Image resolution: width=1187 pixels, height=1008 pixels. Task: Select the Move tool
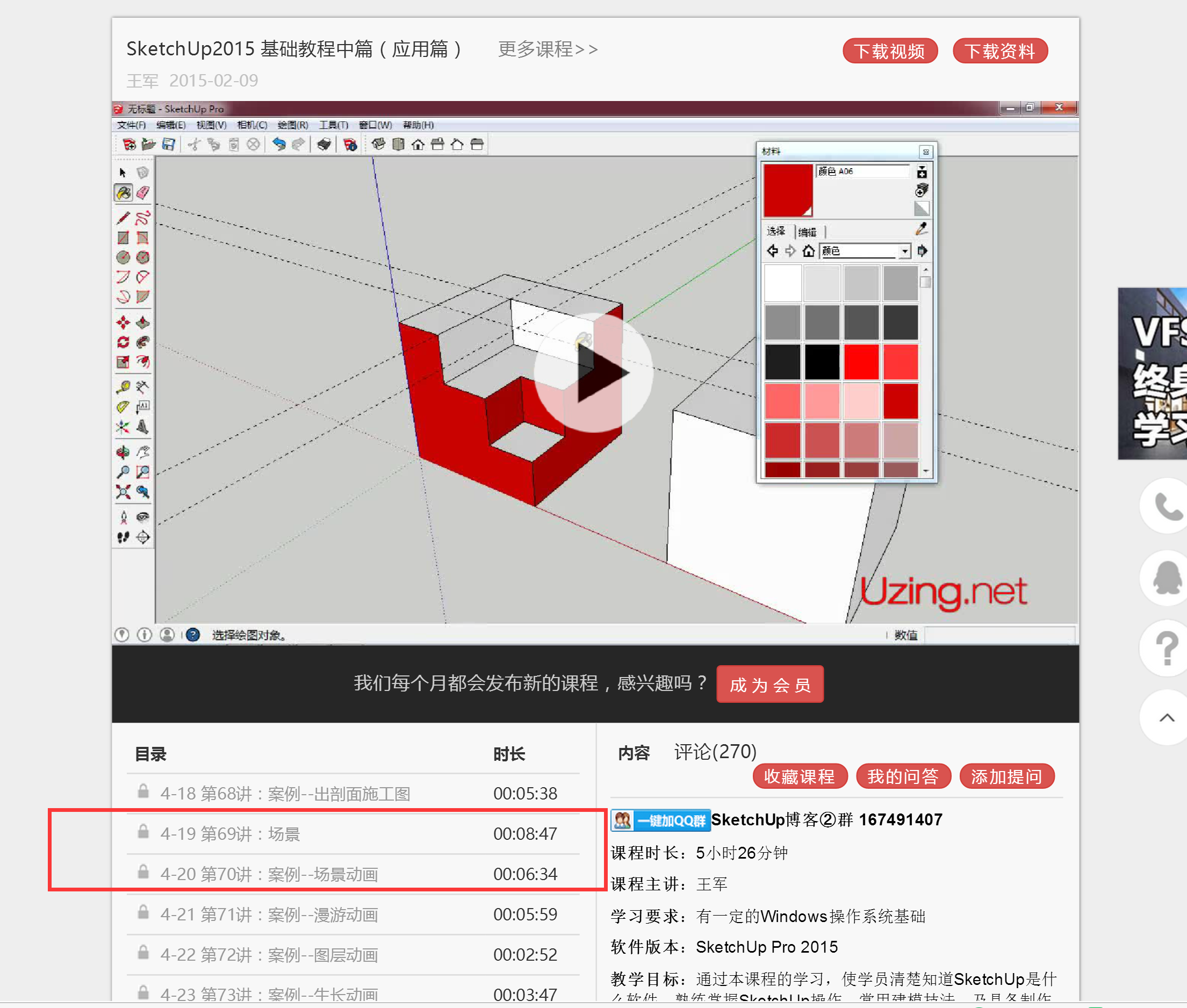click(123, 323)
